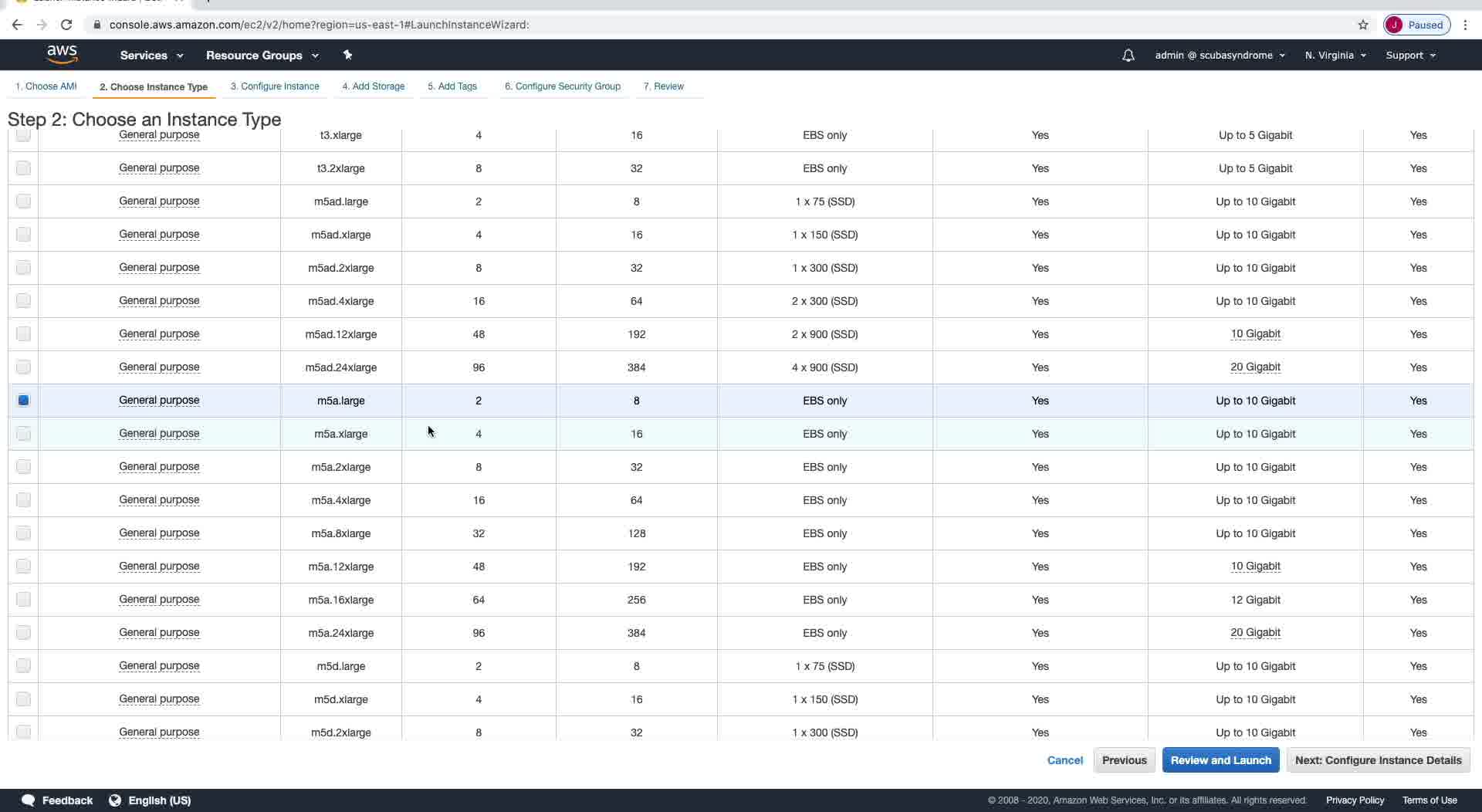Viewport: 1482px width, 812px height.
Task: Select the m5a.xlarge instance checkbox
Action: click(x=23, y=434)
